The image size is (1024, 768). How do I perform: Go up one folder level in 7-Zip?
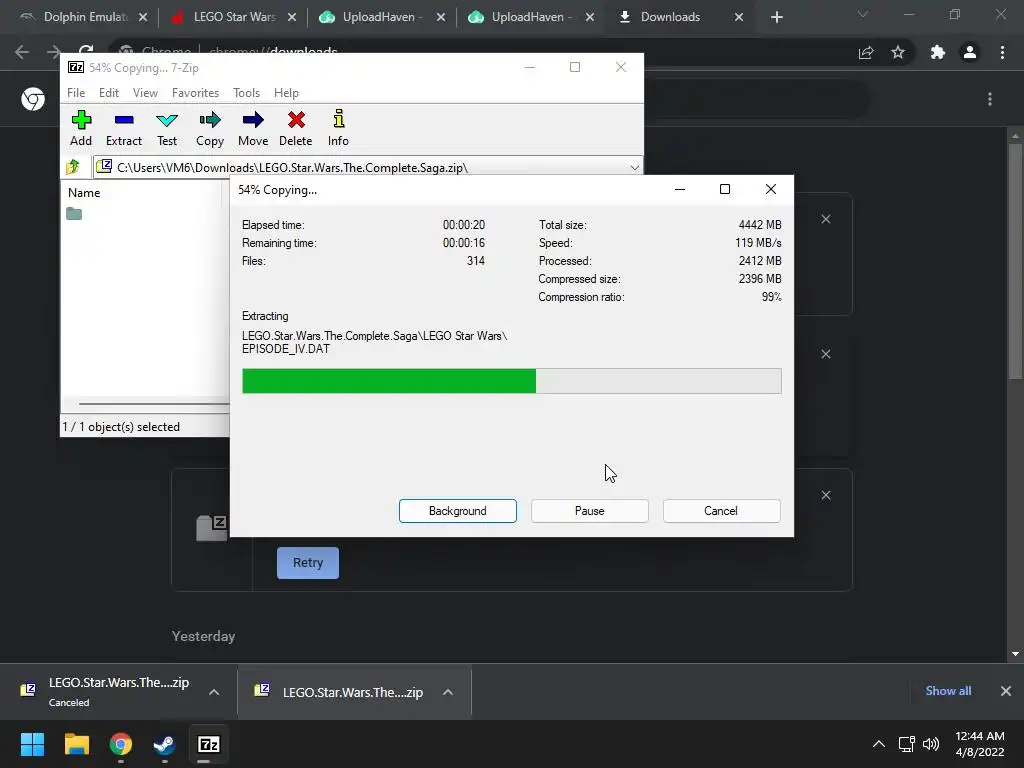[x=73, y=167]
